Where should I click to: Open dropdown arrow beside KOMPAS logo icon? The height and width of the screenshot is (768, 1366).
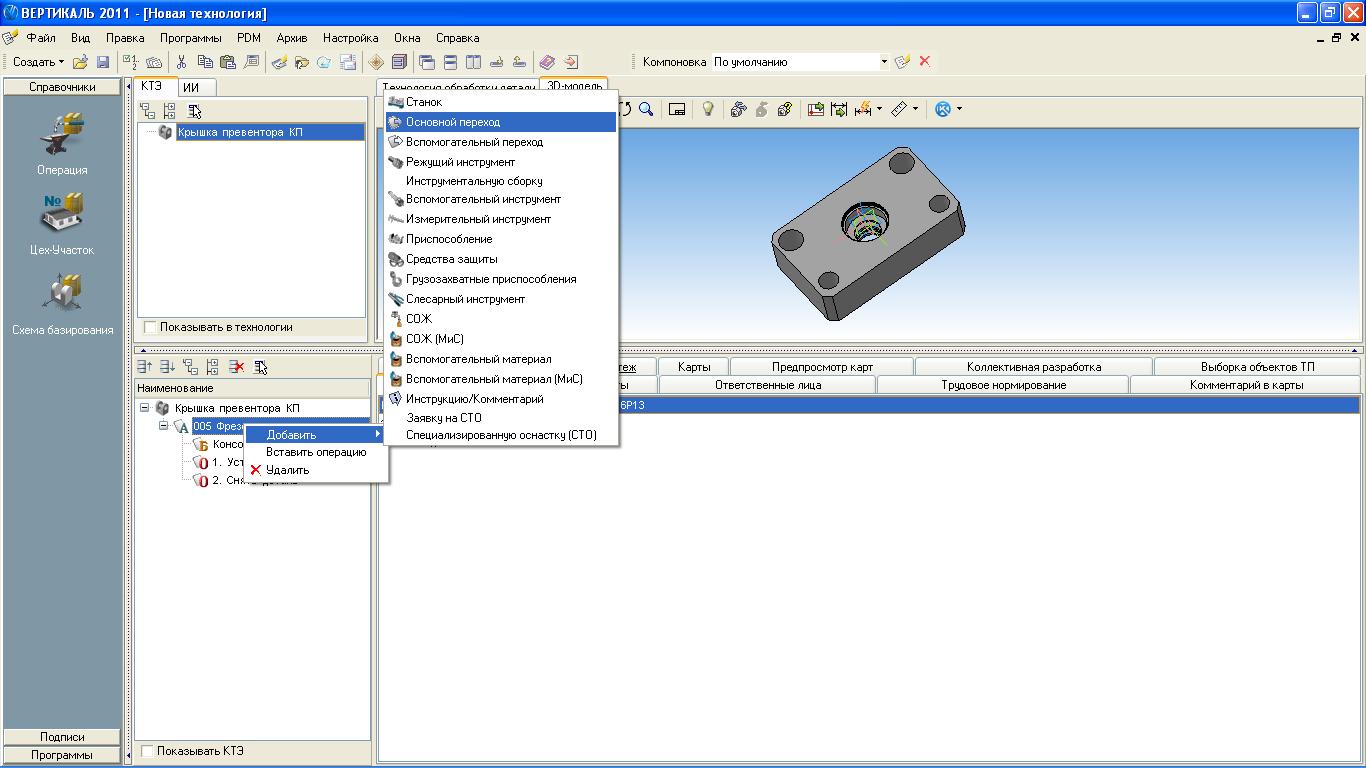coord(959,109)
